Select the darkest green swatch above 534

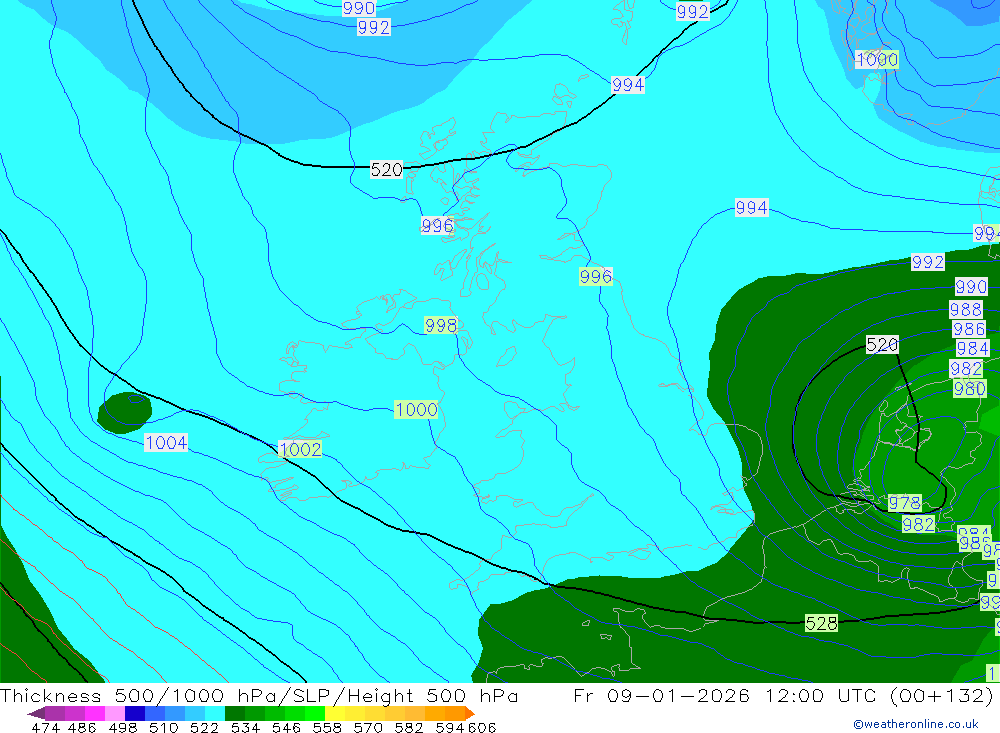pos(235,713)
